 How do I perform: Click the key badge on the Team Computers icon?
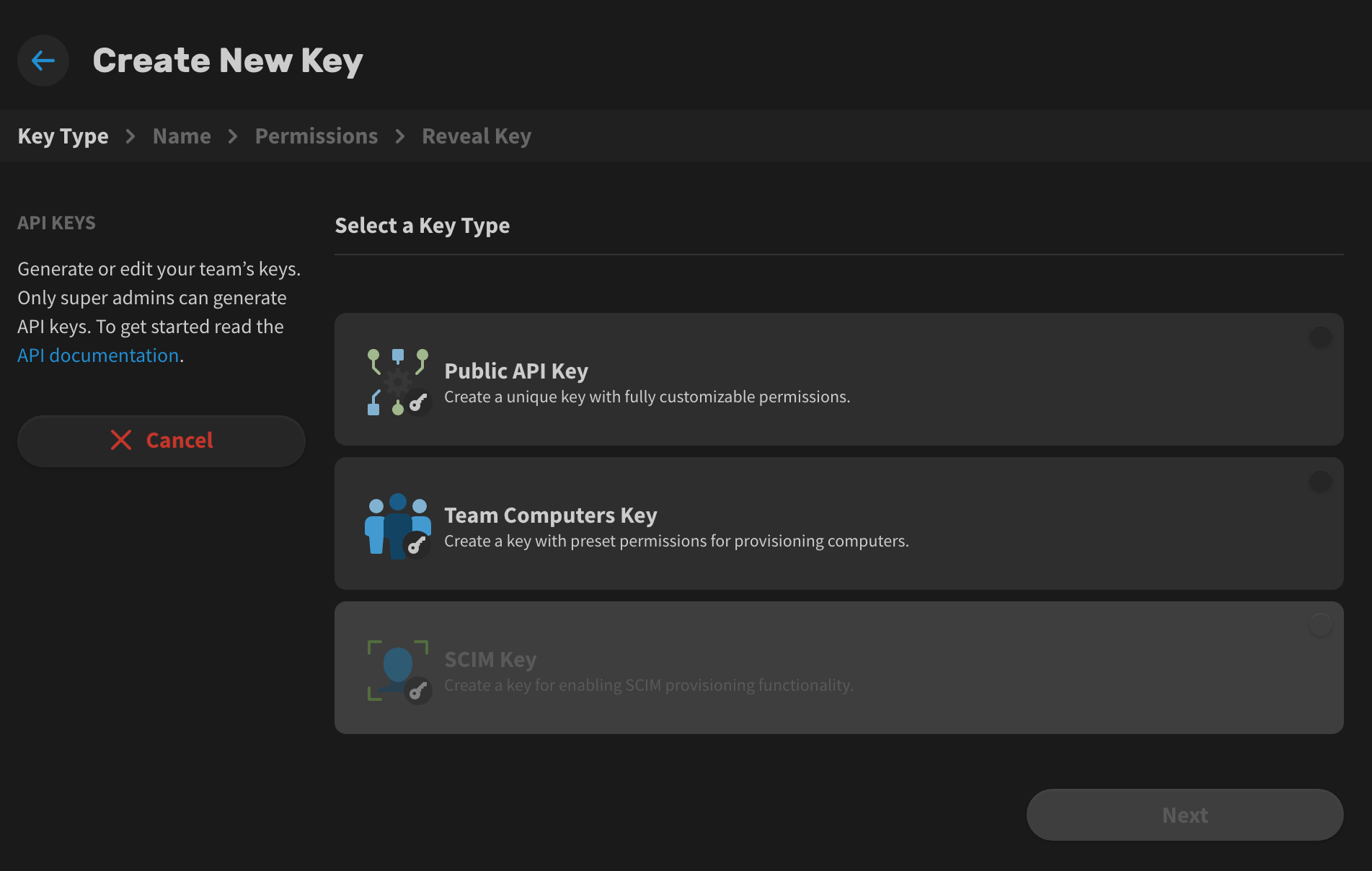click(417, 545)
